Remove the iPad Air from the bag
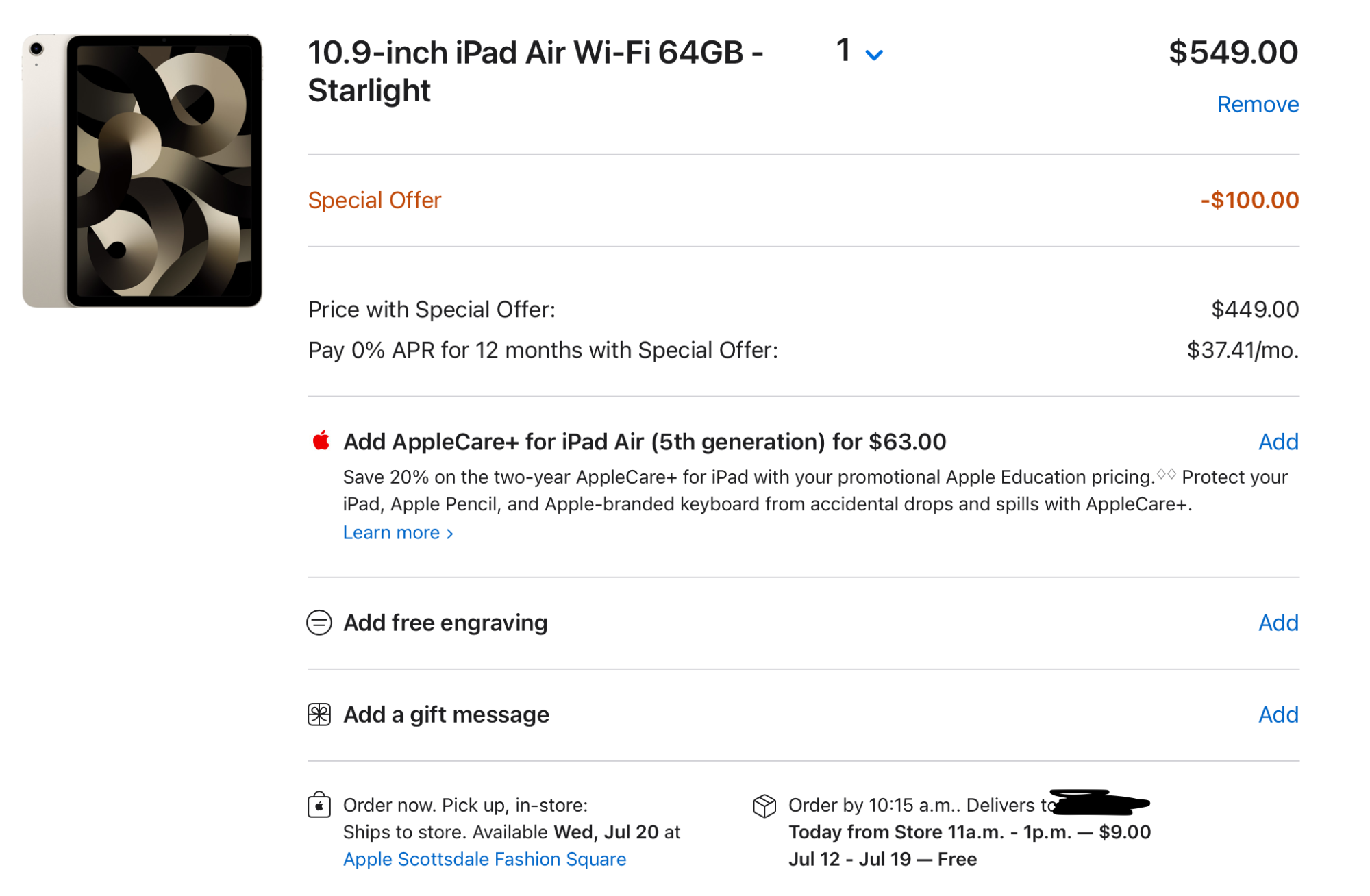The height and width of the screenshot is (896, 1370). 1258,104
